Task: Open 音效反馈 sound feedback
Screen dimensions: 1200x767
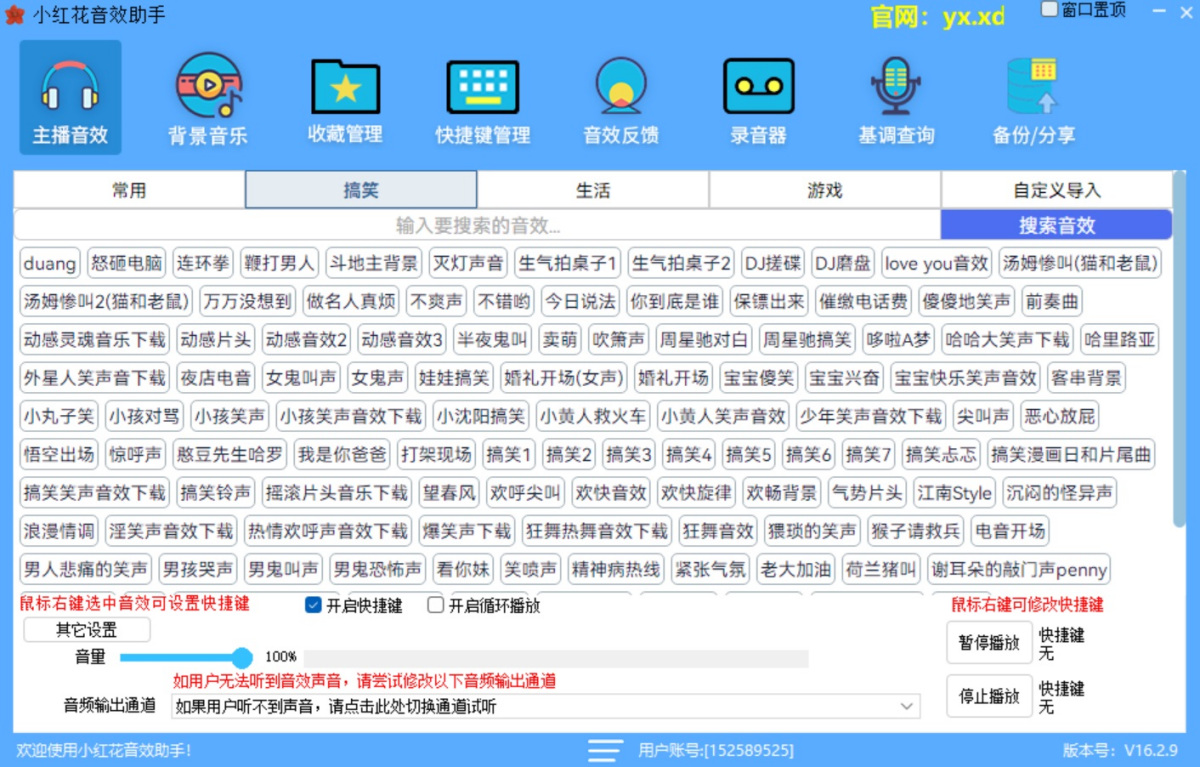Action: pos(620,97)
